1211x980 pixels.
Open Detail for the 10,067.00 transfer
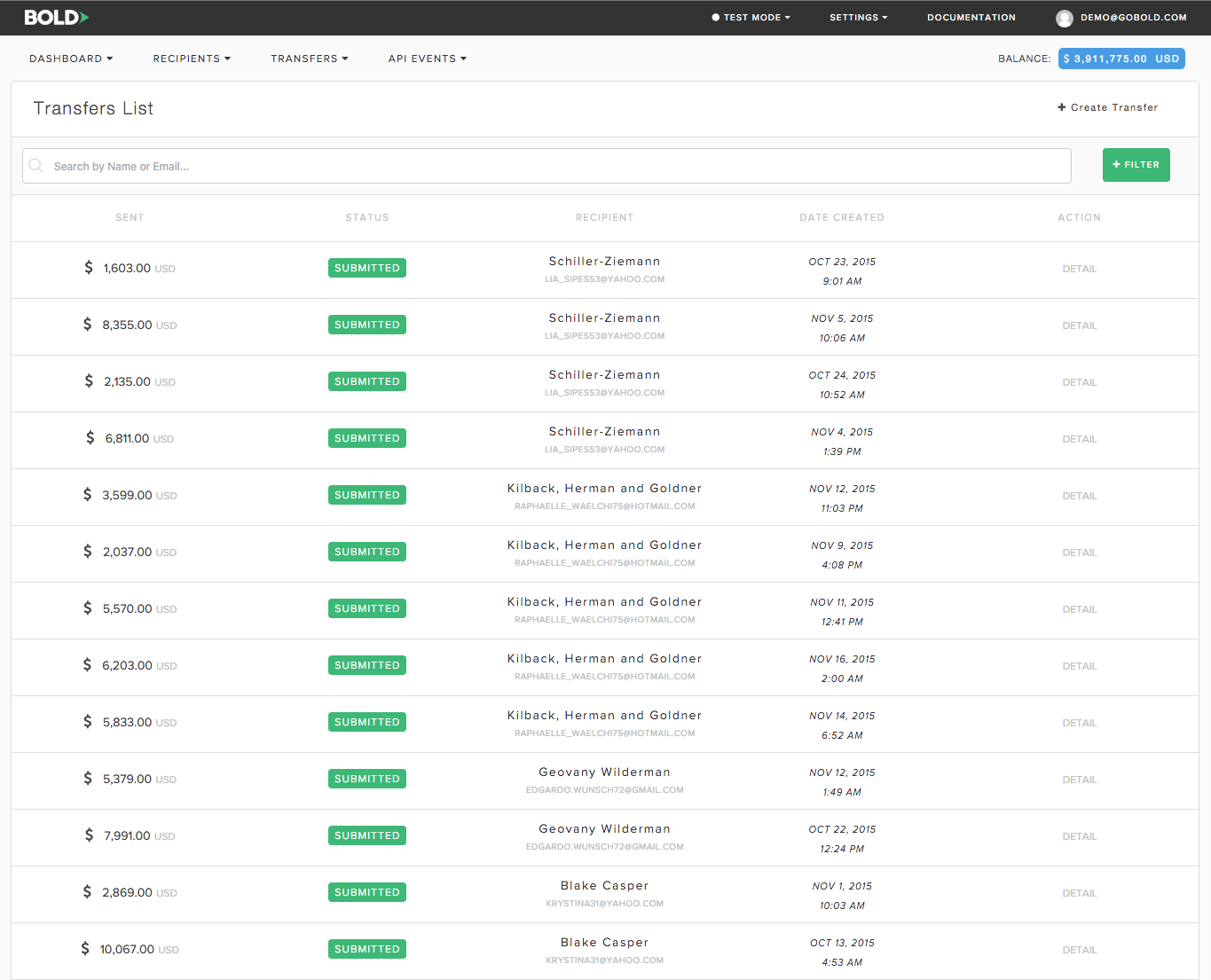pyautogui.click(x=1080, y=950)
